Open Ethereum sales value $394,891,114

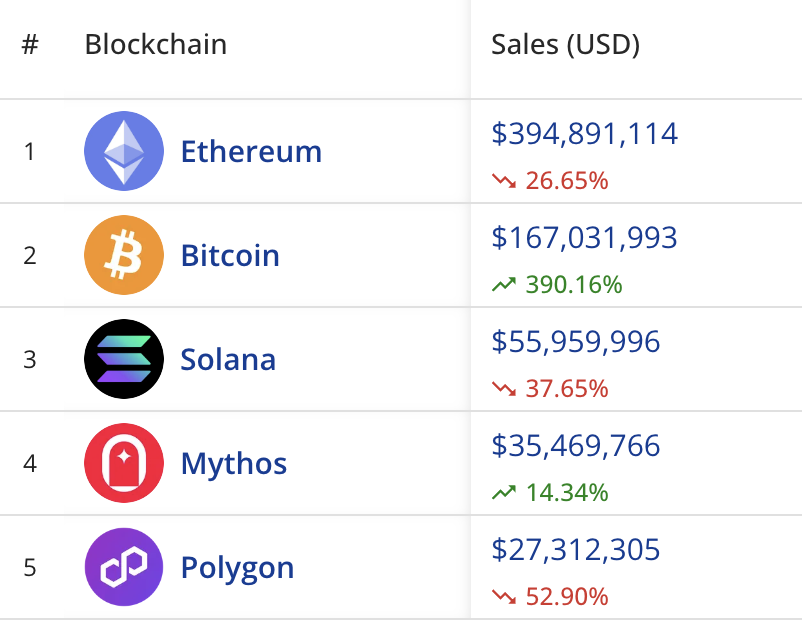click(584, 133)
